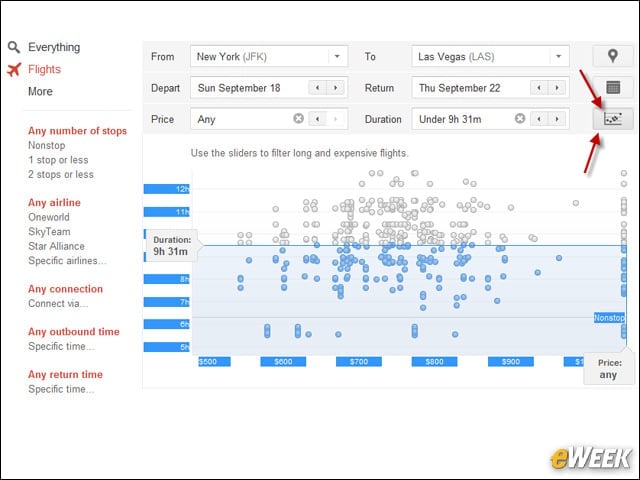Open the map pin view button
The image size is (640, 480).
pyautogui.click(x=612, y=56)
